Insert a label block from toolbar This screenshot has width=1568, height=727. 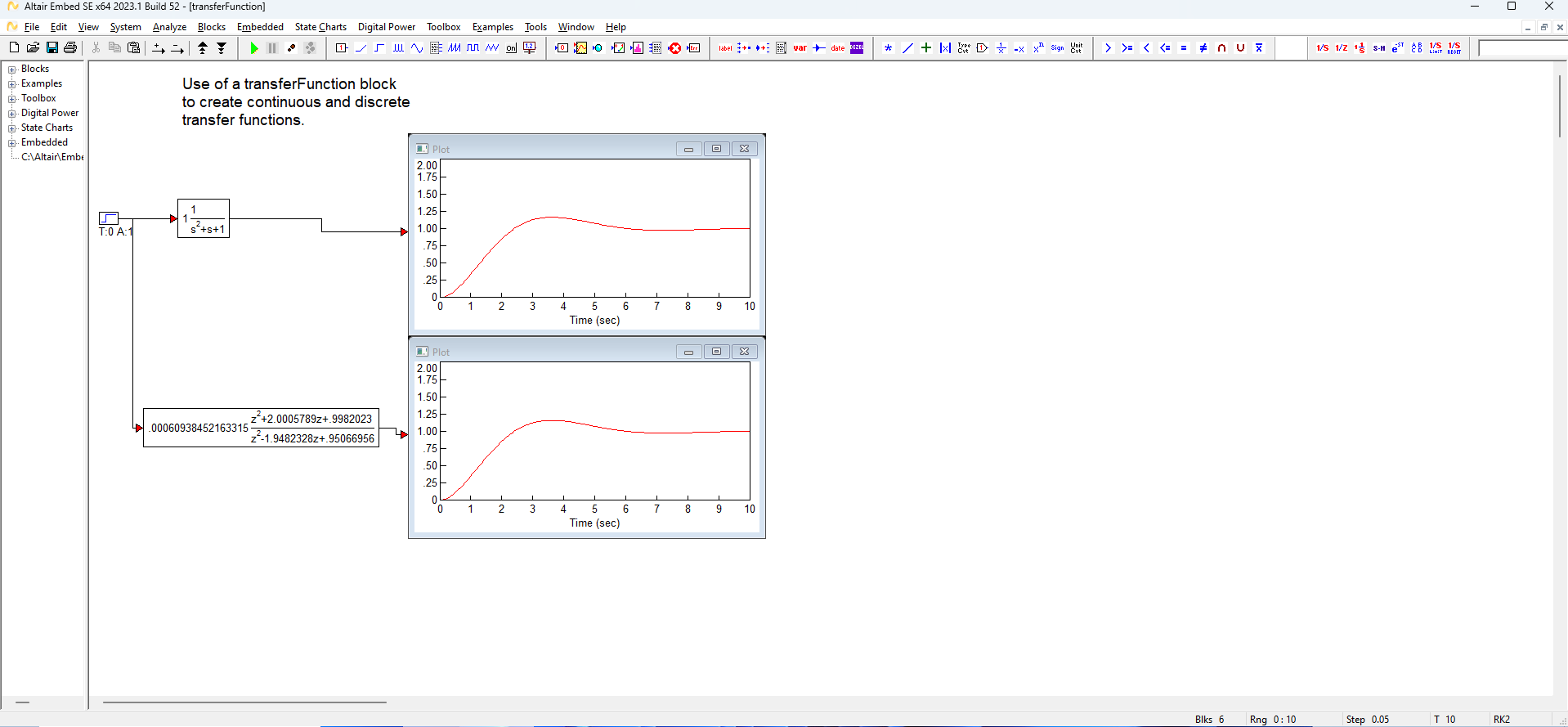click(x=725, y=48)
